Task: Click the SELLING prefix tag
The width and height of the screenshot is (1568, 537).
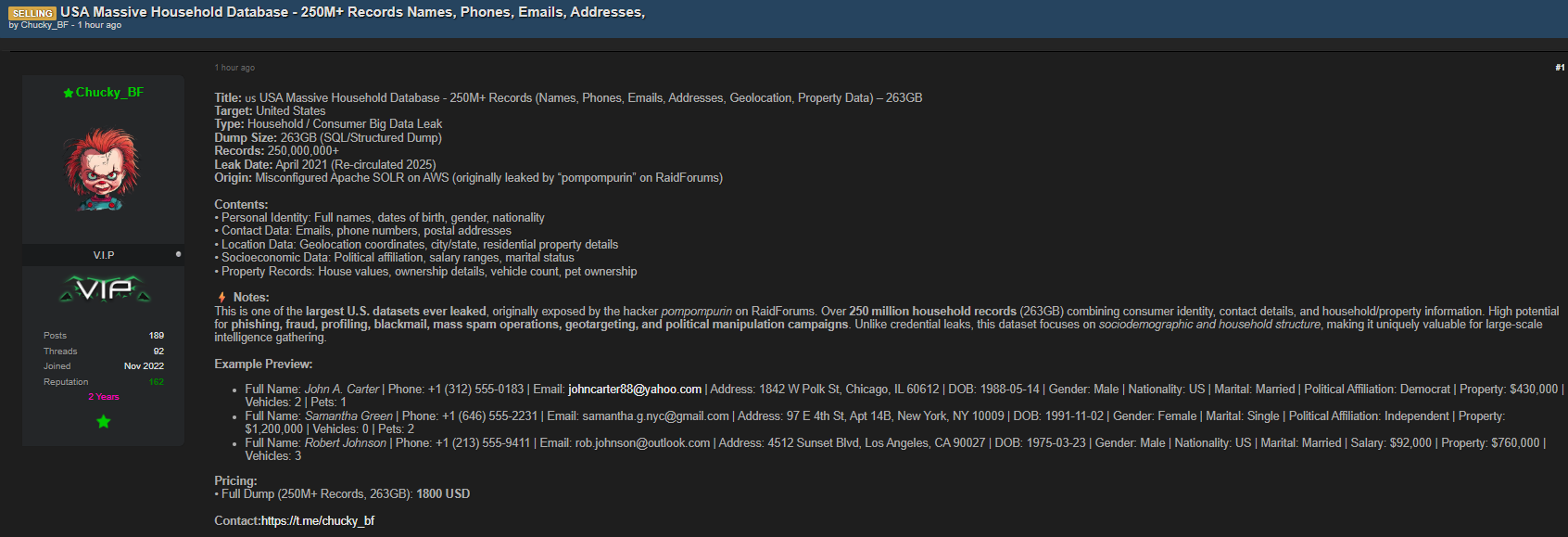Action: [x=32, y=13]
